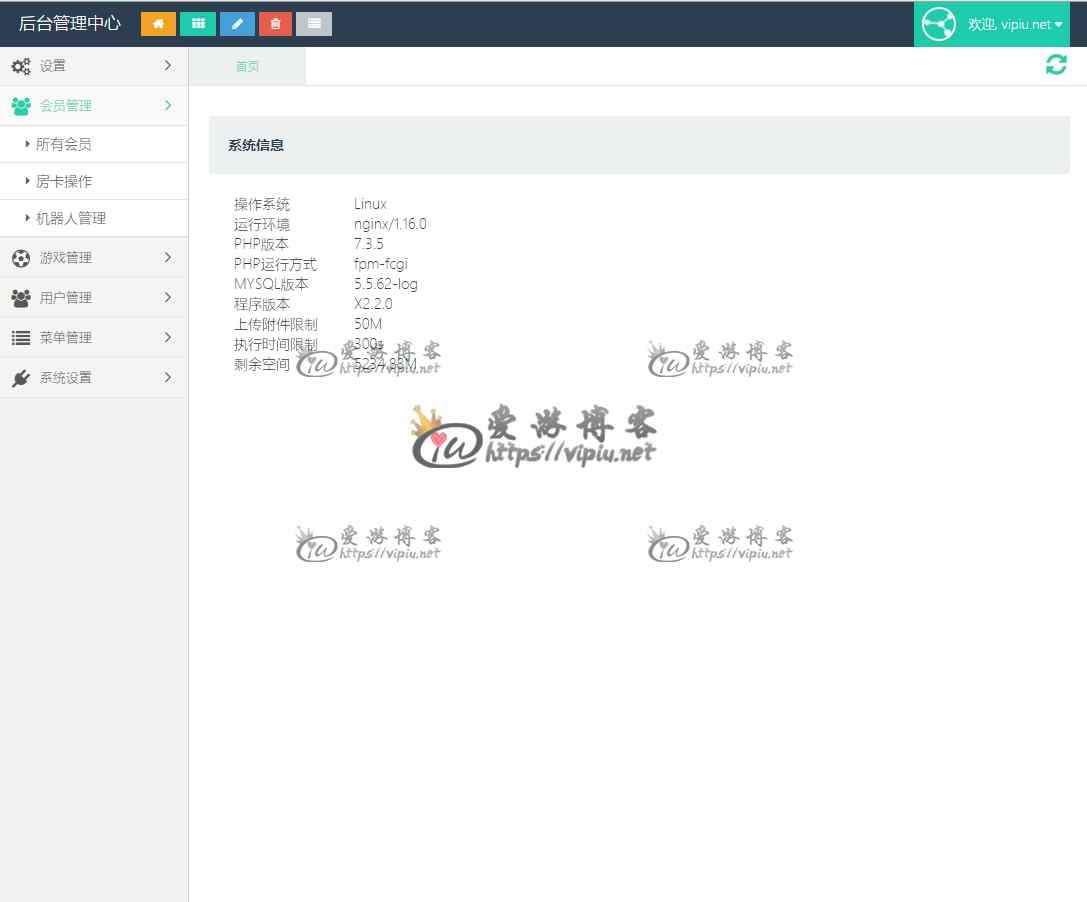The image size is (1087, 902).
Task: Click the Linux operating system value
Action: tap(370, 204)
